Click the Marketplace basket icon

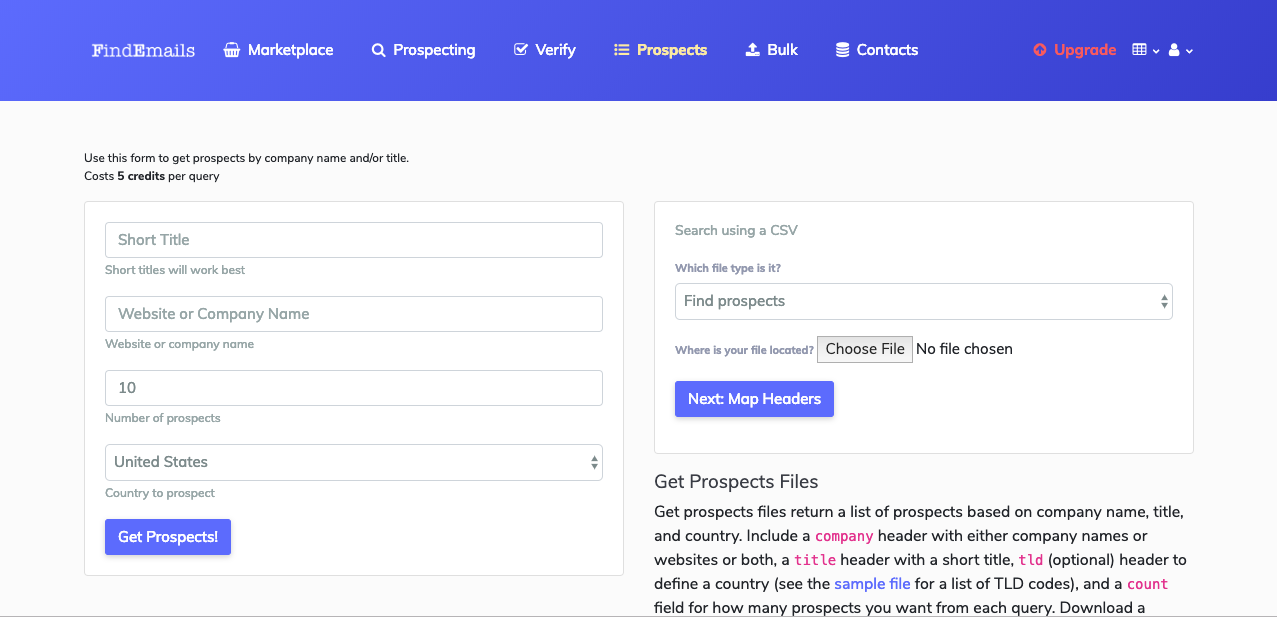(x=232, y=50)
